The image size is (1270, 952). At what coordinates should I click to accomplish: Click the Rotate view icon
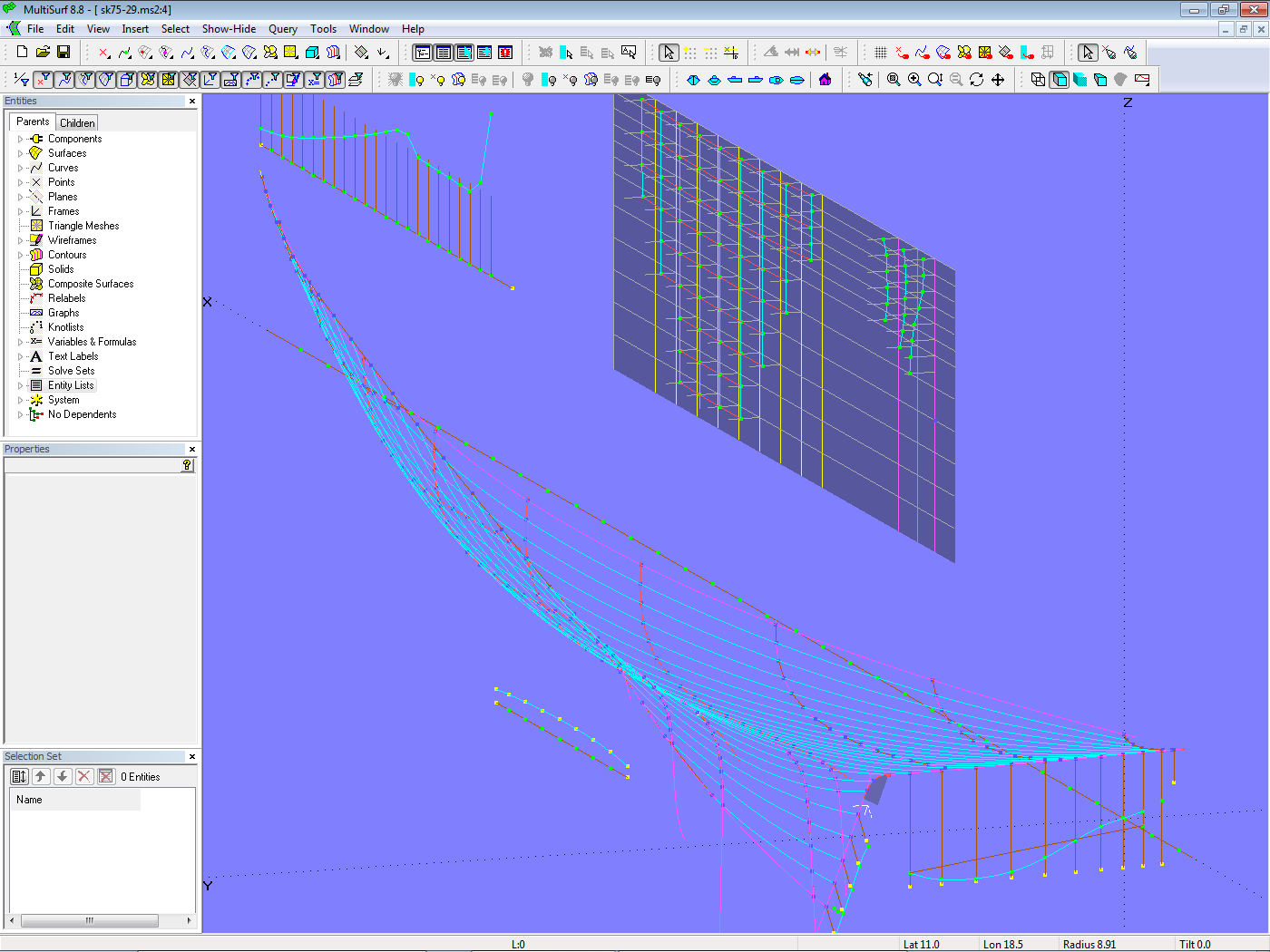click(976, 80)
